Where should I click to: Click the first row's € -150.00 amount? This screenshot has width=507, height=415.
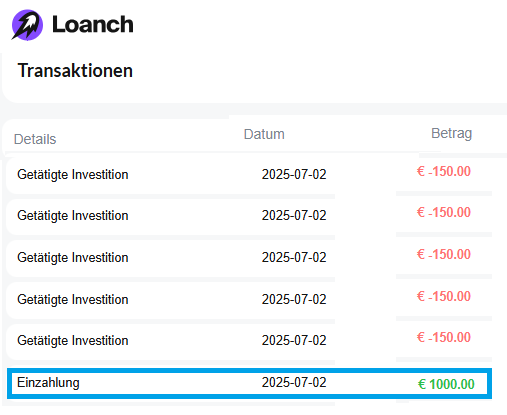click(x=444, y=171)
